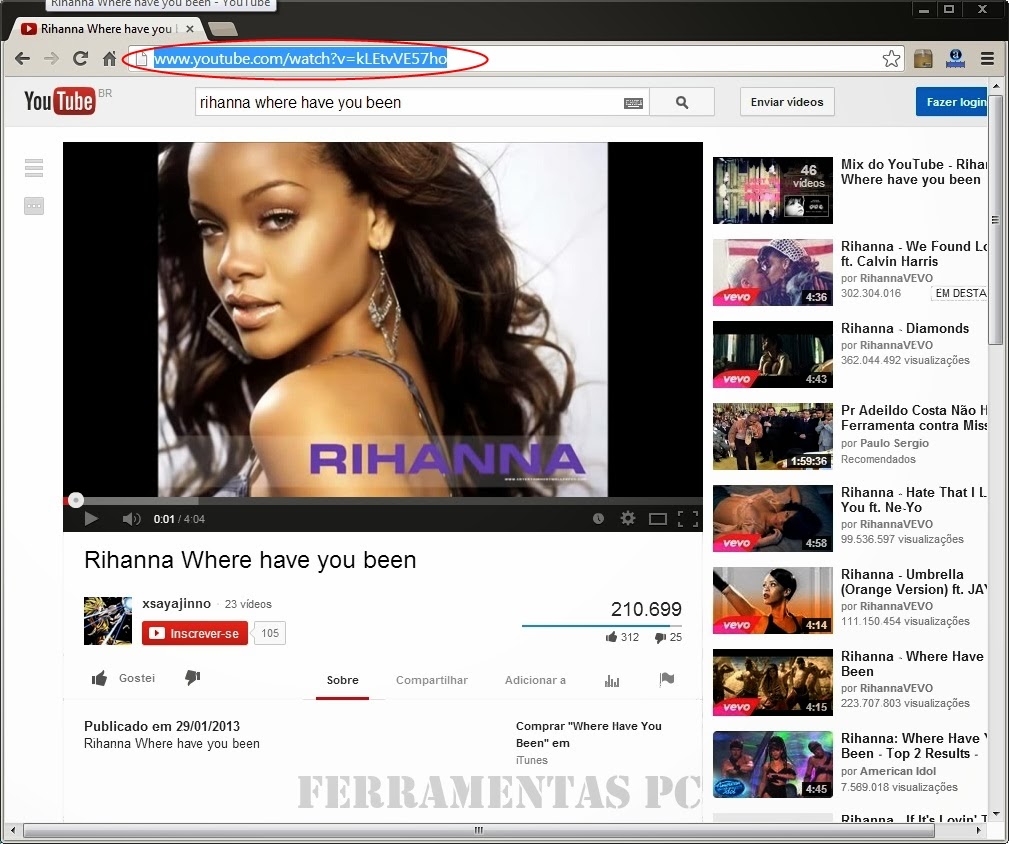Image resolution: width=1009 pixels, height=844 pixels.
Task: Click the magnifier search button
Action: (x=682, y=102)
